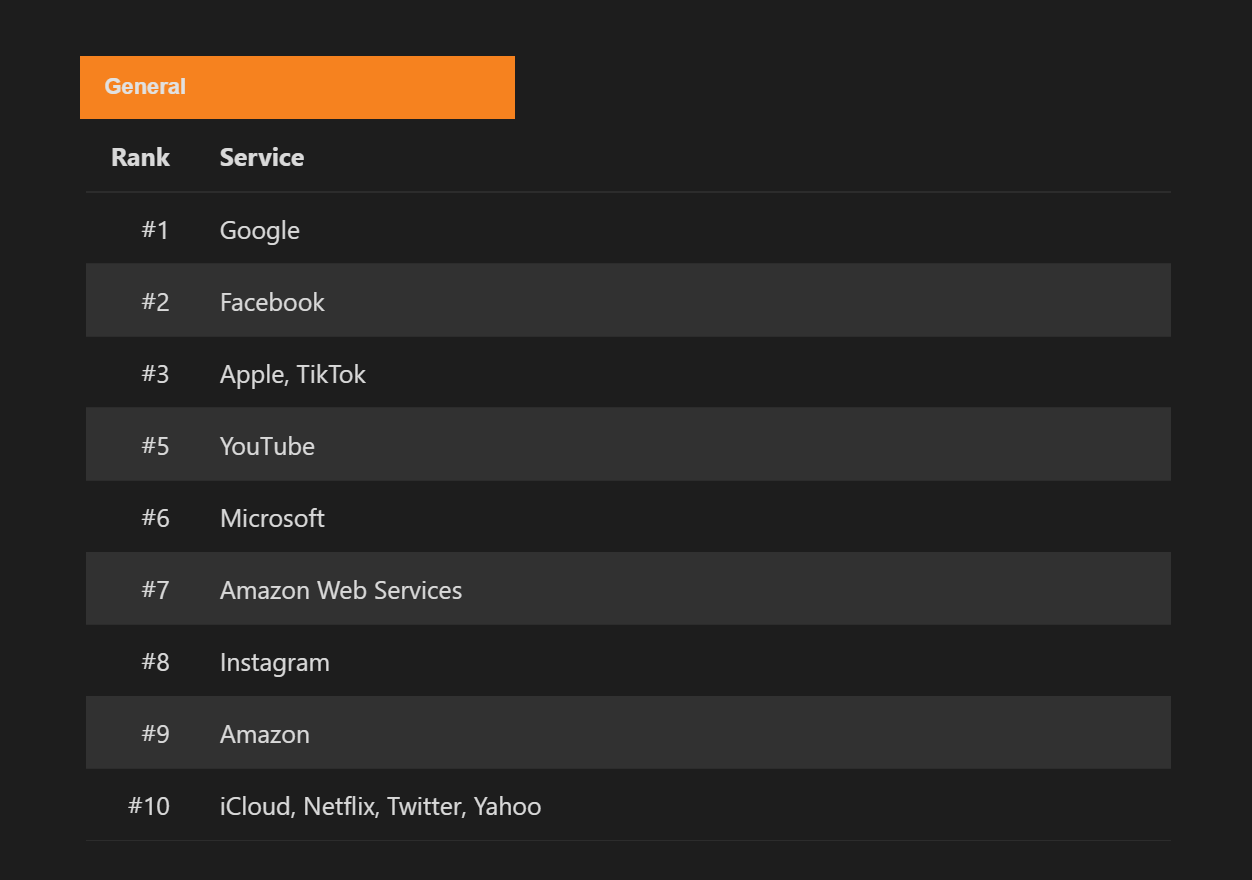1252x880 pixels.
Task: Select the Google service entry
Action: pos(260,230)
